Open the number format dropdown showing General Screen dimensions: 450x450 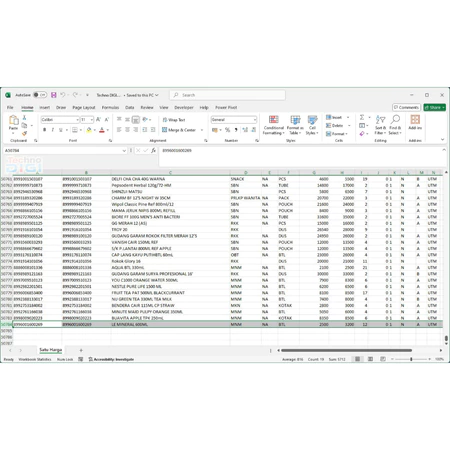[255, 120]
